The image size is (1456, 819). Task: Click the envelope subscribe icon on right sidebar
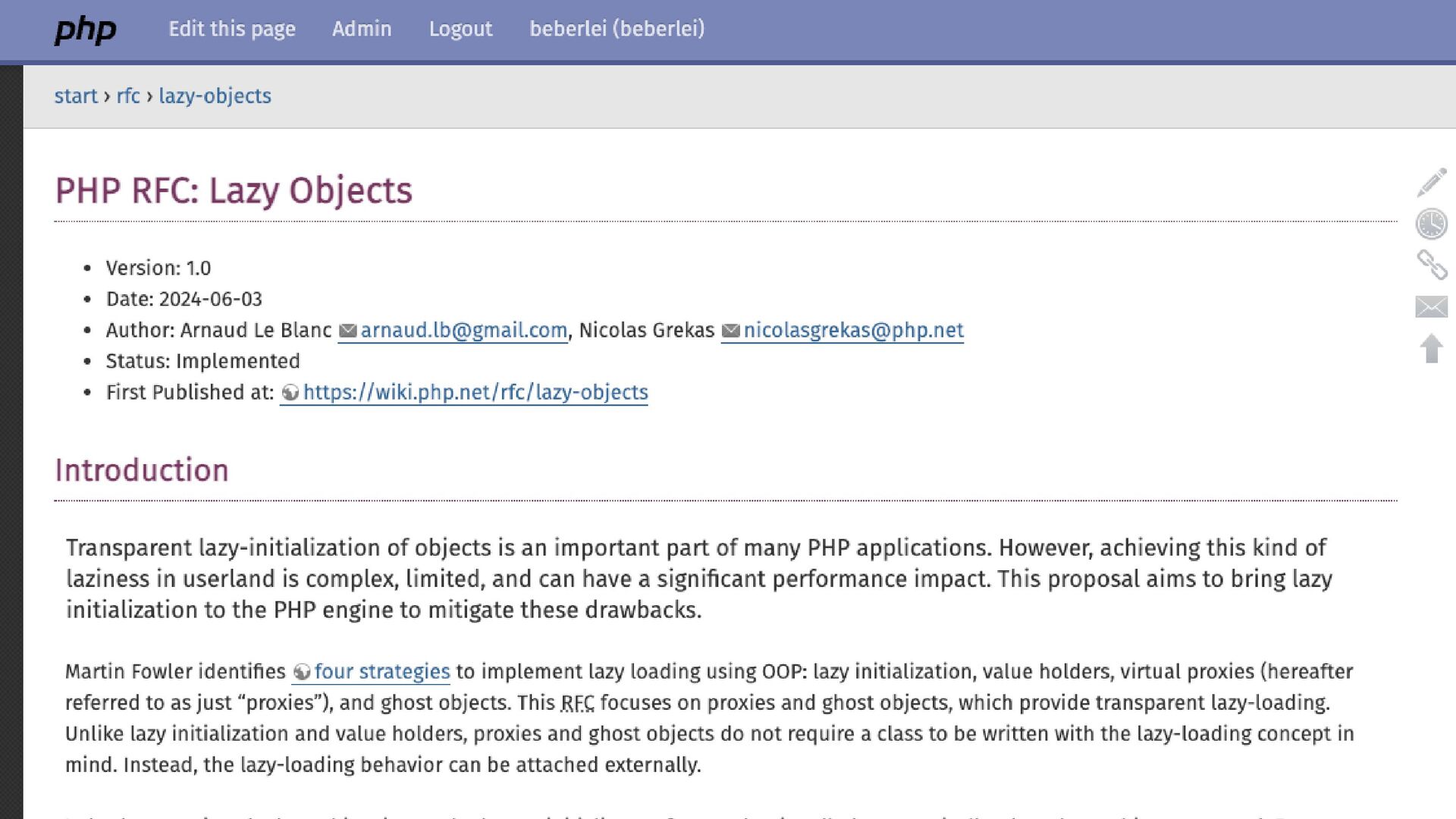pos(1431,307)
